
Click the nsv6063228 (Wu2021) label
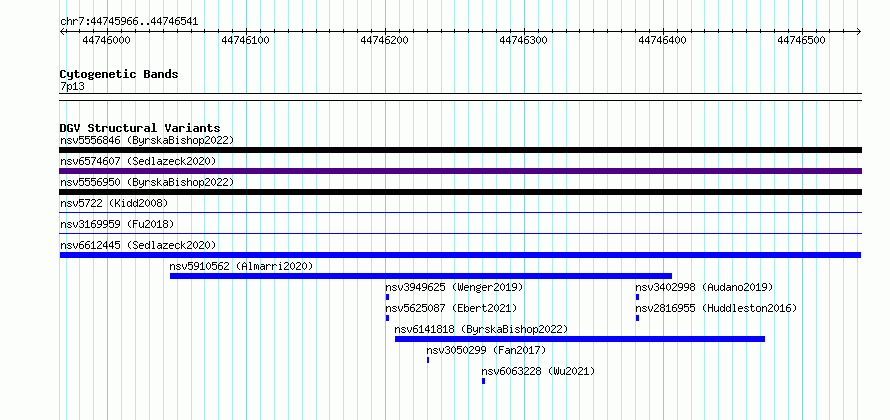pos(538,371)
